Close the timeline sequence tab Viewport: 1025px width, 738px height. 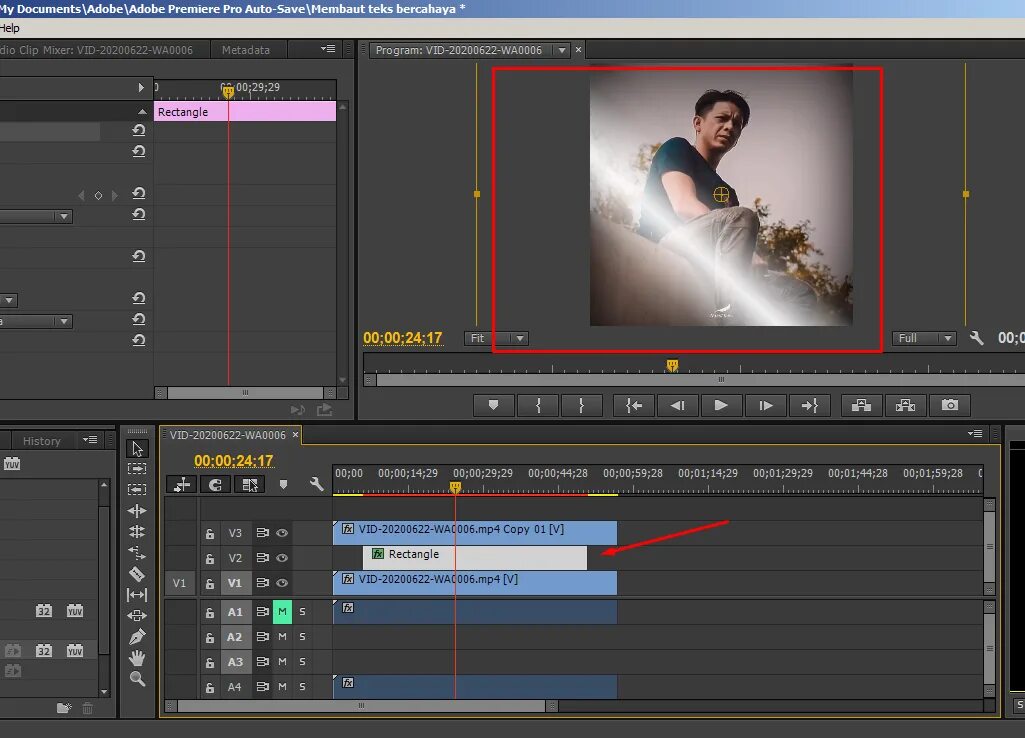tap(295, 435)
